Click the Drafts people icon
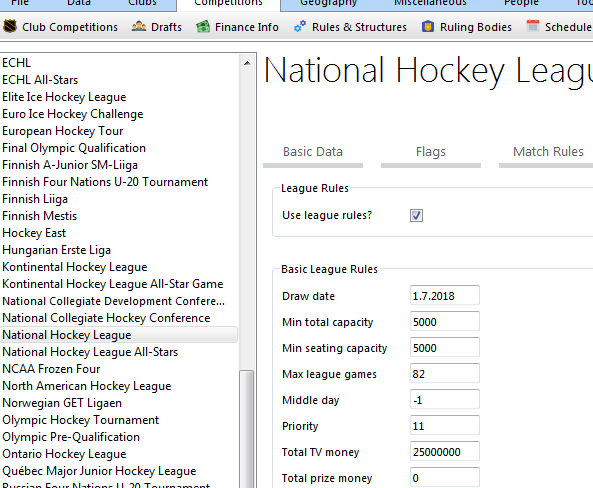The width and height of the screenshot is (593, 488). tap(139, 26)
